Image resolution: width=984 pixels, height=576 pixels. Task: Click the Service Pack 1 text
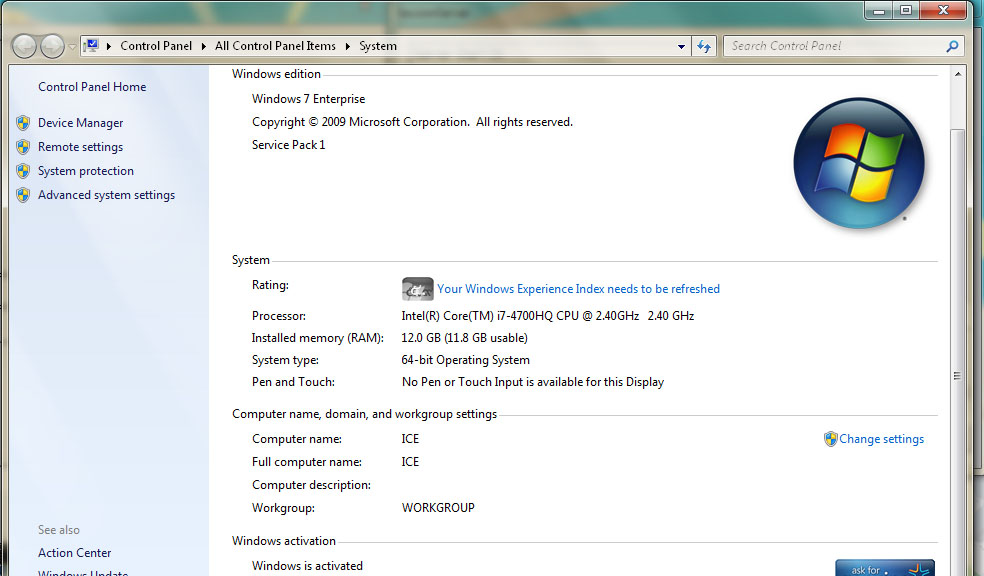[x=289, y=145]
